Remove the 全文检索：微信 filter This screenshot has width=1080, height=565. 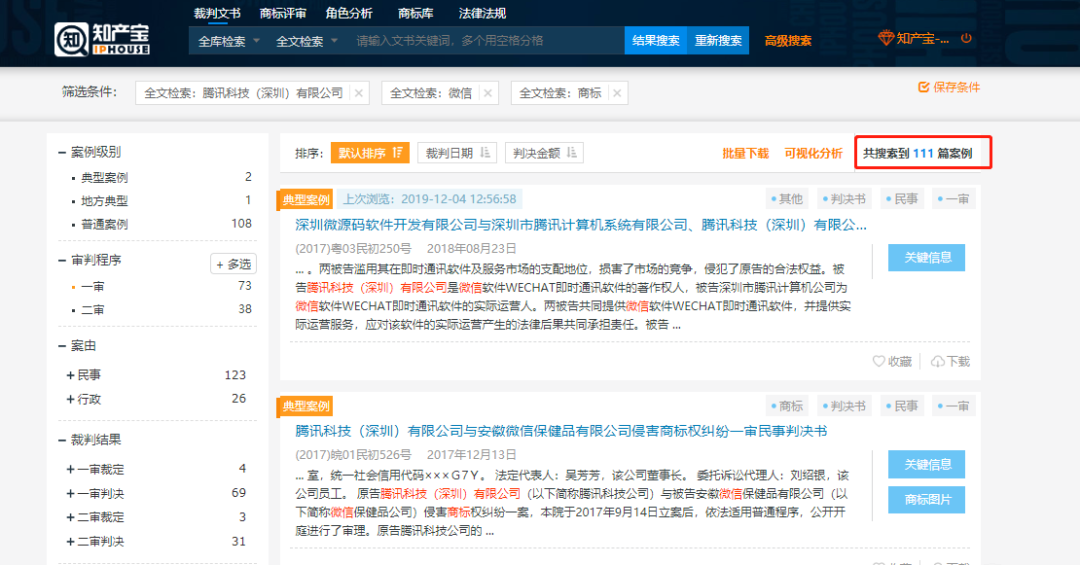(x=488, y=93)
